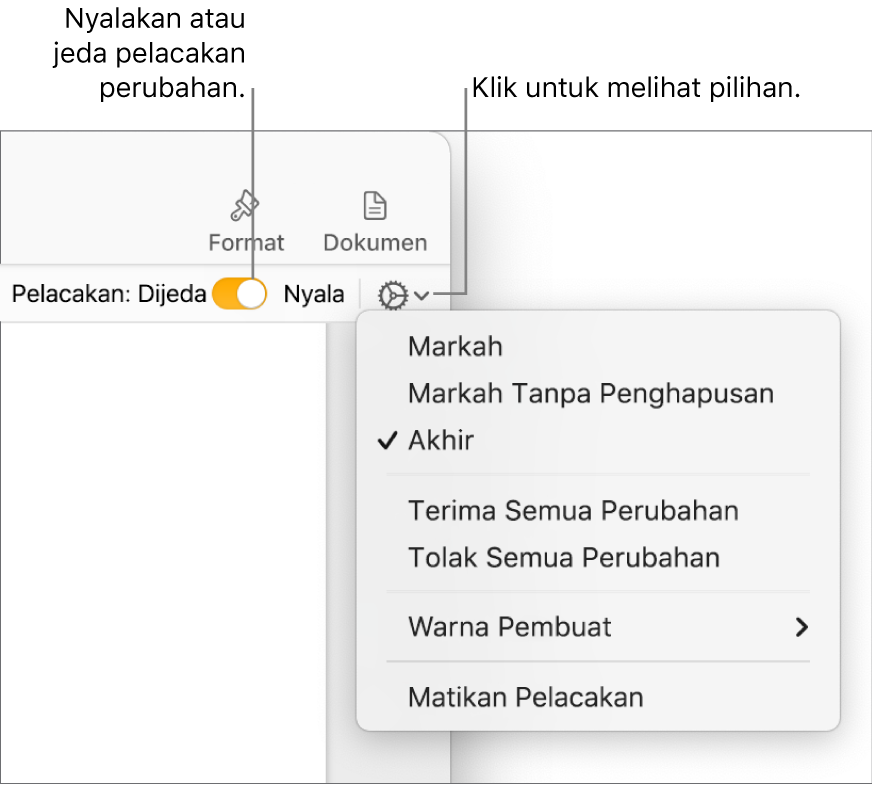Toggle the Pelacakan tracking switch
The width and height of the screenshot is (872, 785).
[x=239, y=294]
